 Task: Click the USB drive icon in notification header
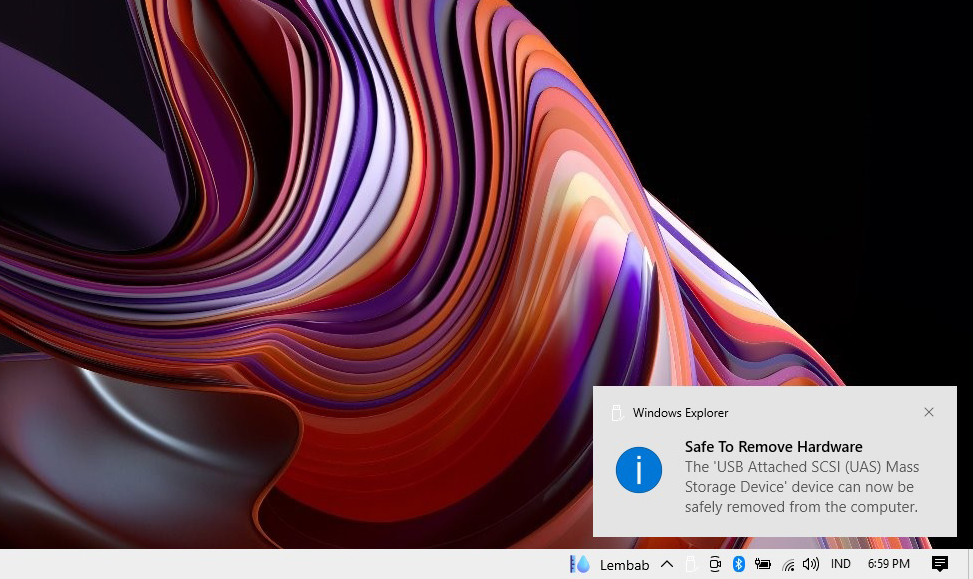tap(617, 413)
